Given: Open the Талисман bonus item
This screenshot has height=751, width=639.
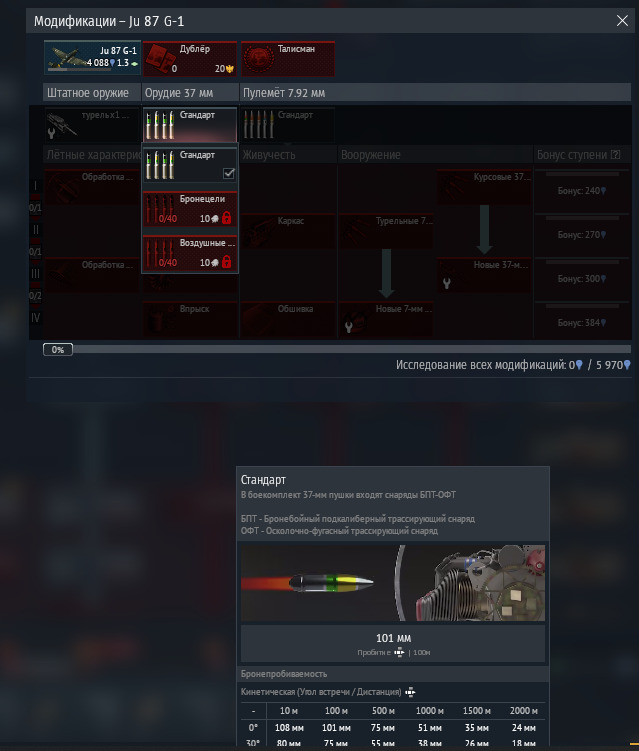Looking at the screenshot, I should (x=286, y=57).
